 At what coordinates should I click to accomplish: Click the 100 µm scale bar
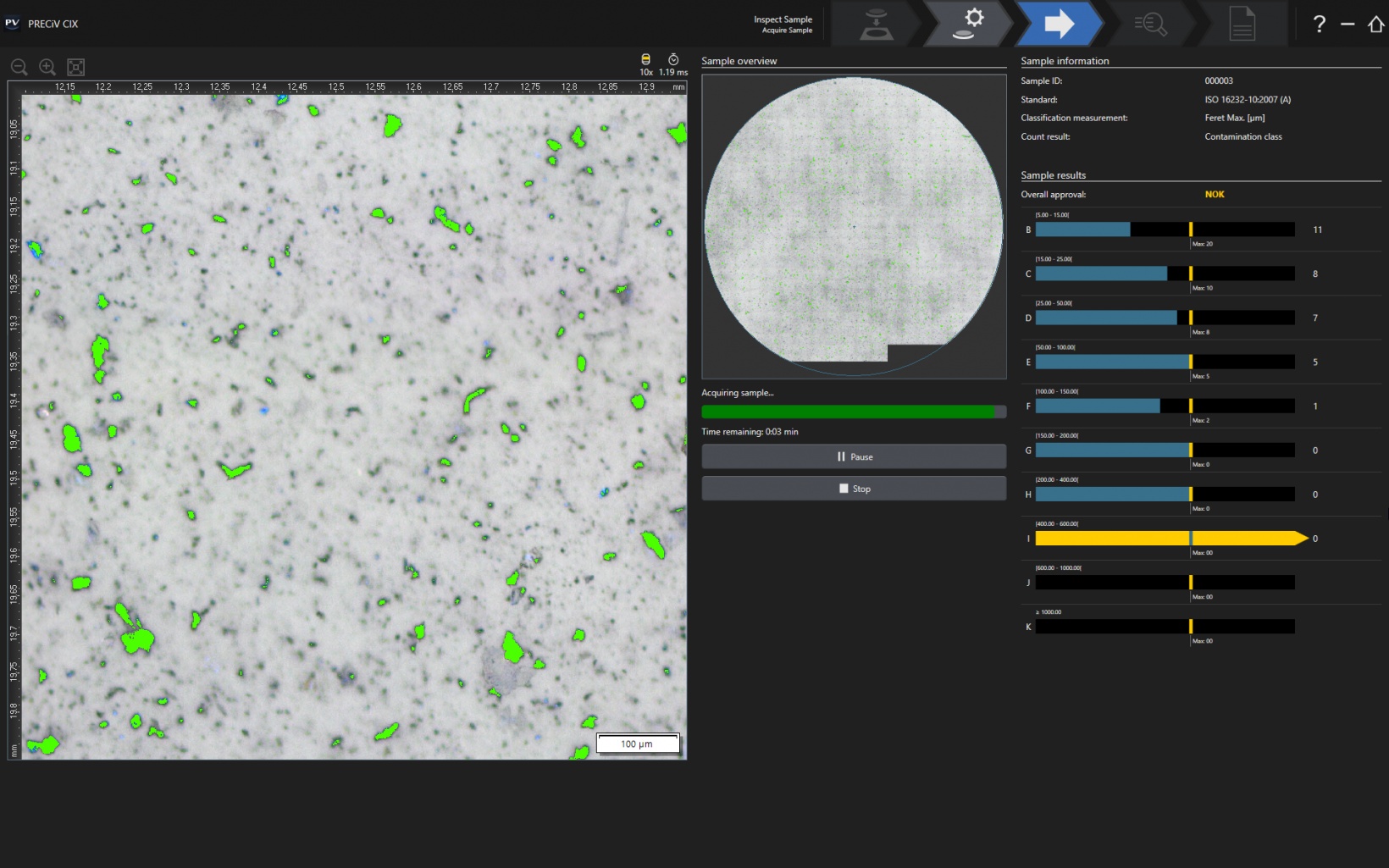point(637,743)
